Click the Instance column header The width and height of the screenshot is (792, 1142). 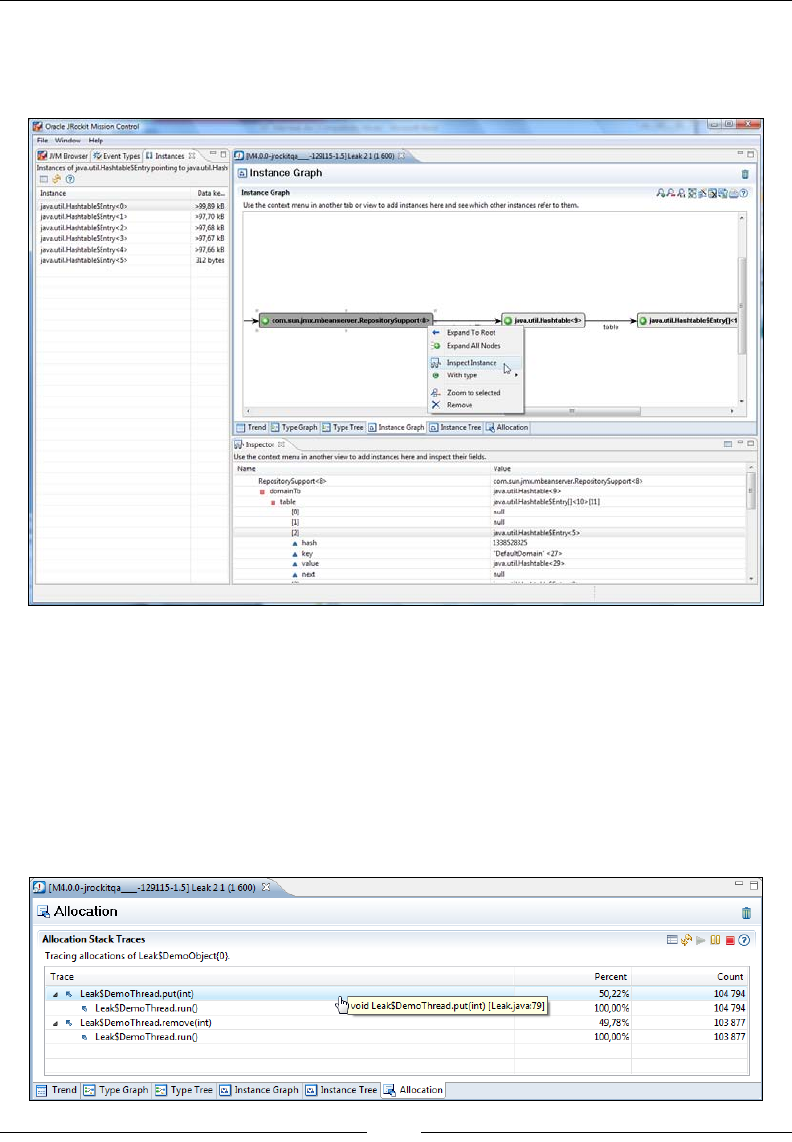click(x=114, y=193)
